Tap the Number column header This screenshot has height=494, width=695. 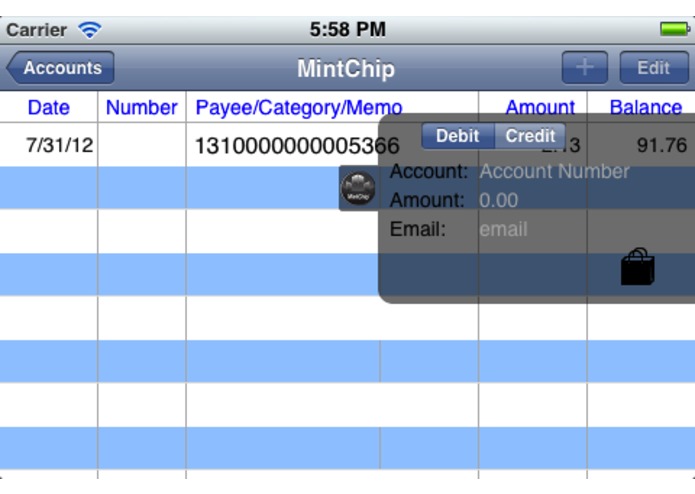pyautogui.click(x=142, y=107)
